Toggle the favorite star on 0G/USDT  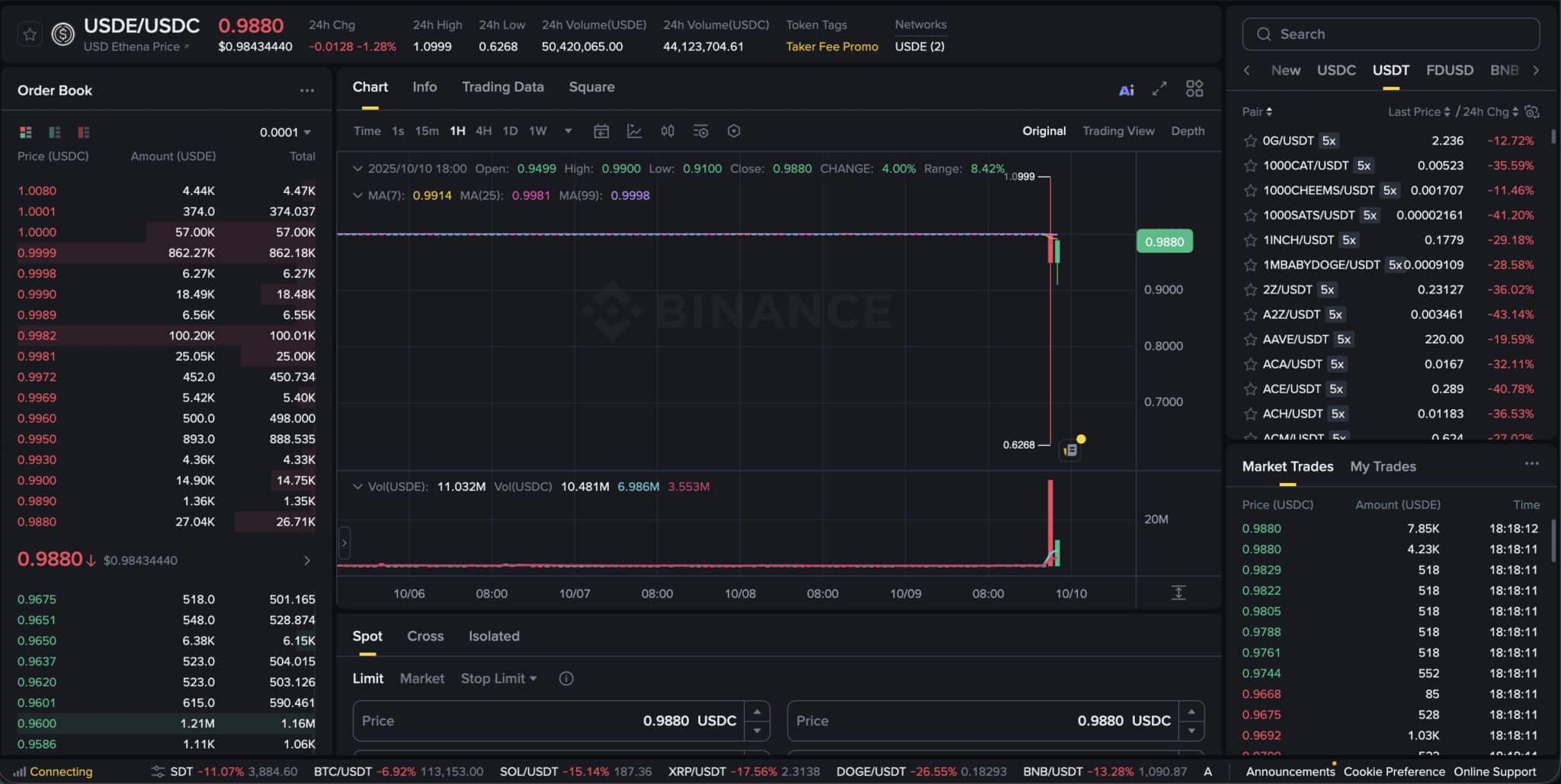tap(1249, 140)
